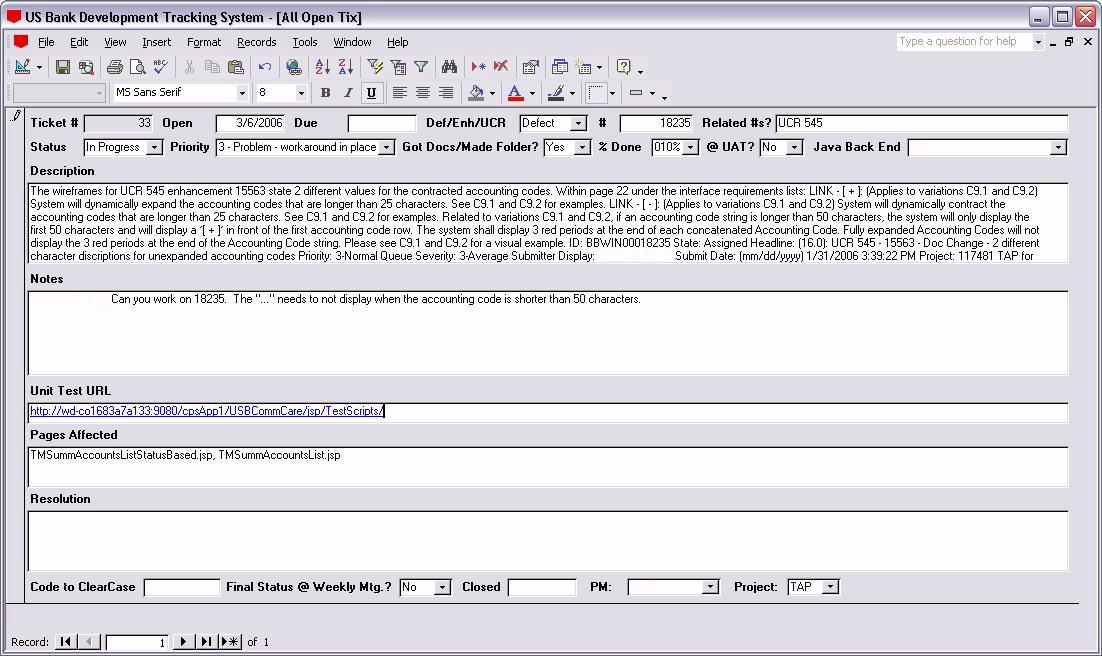Go to next record button
1102x656 pixels.
(x=183, y=642)
